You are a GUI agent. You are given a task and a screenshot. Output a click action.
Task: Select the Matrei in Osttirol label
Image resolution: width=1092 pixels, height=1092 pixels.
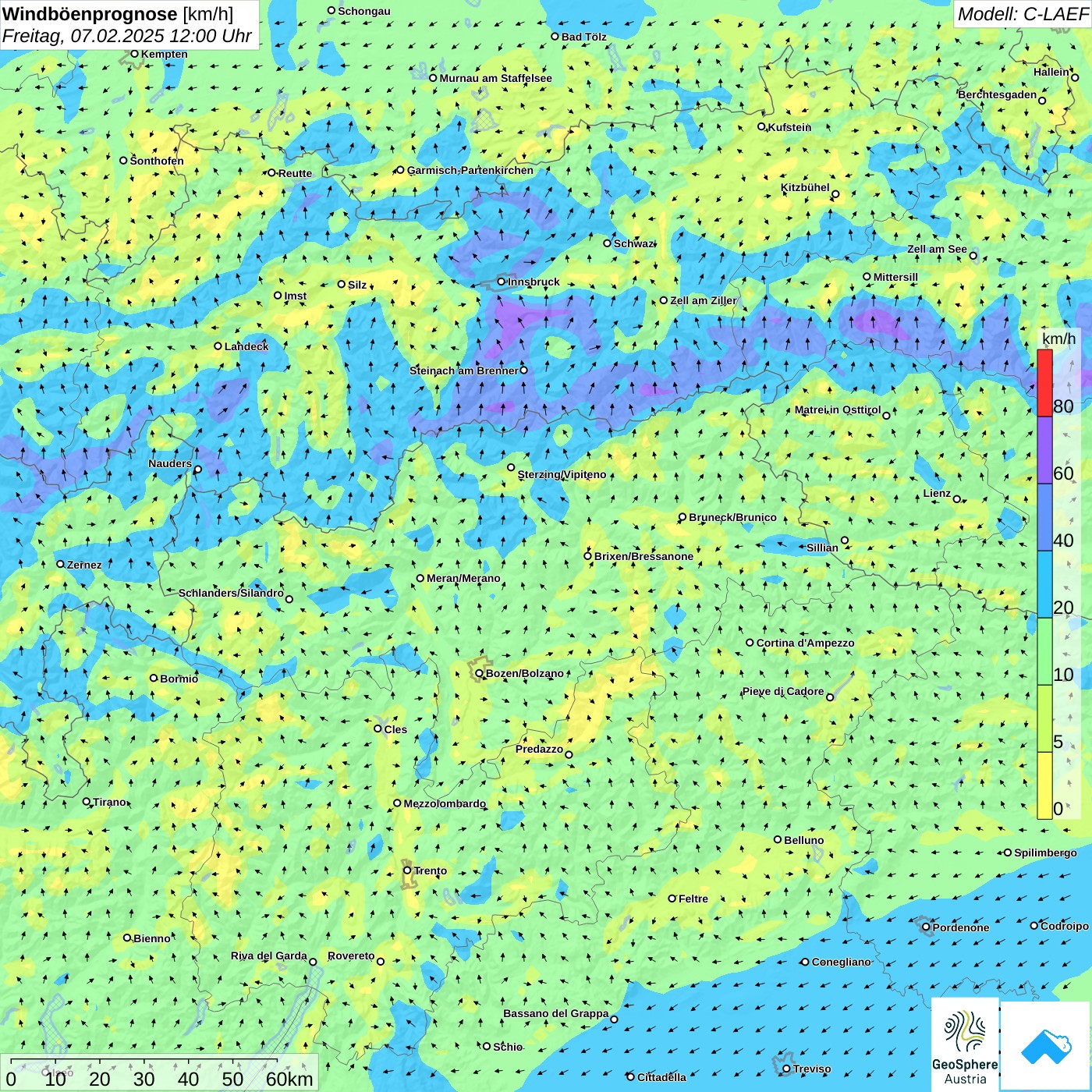838,409
